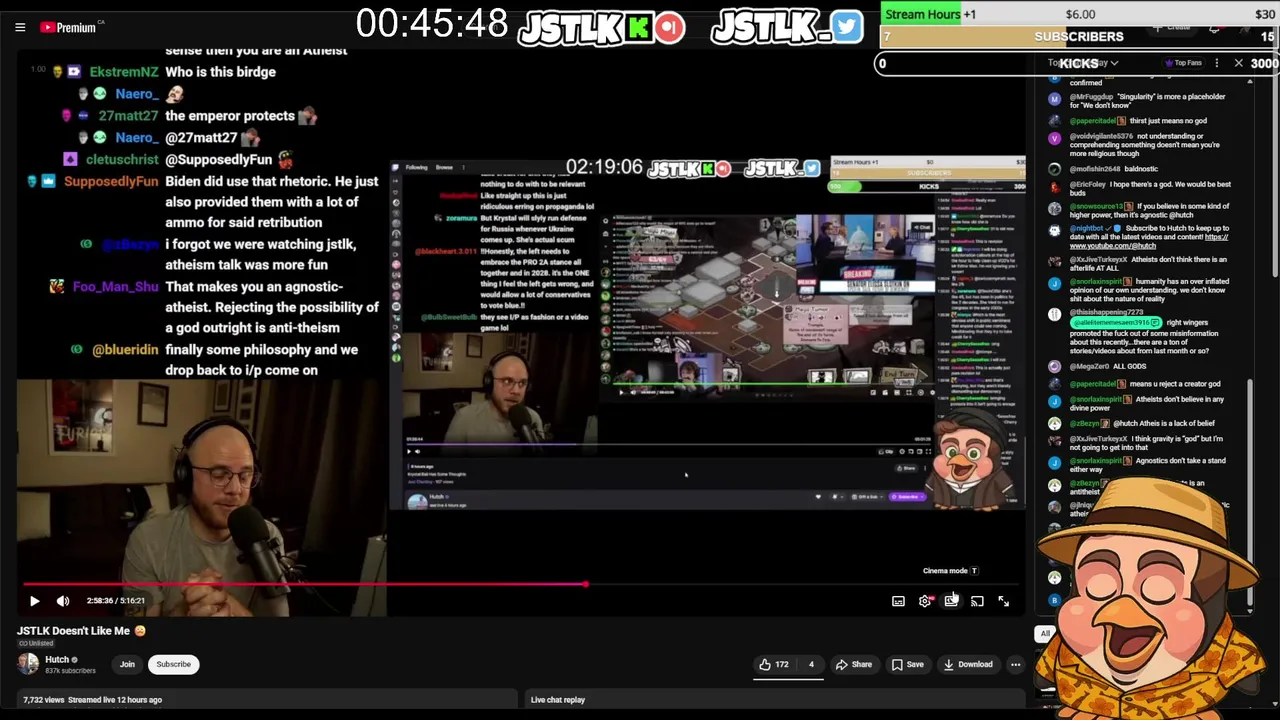The image size is (1280, 720).
Task: Open the YouTube hamburger guide menu
Action: [20, 27]
